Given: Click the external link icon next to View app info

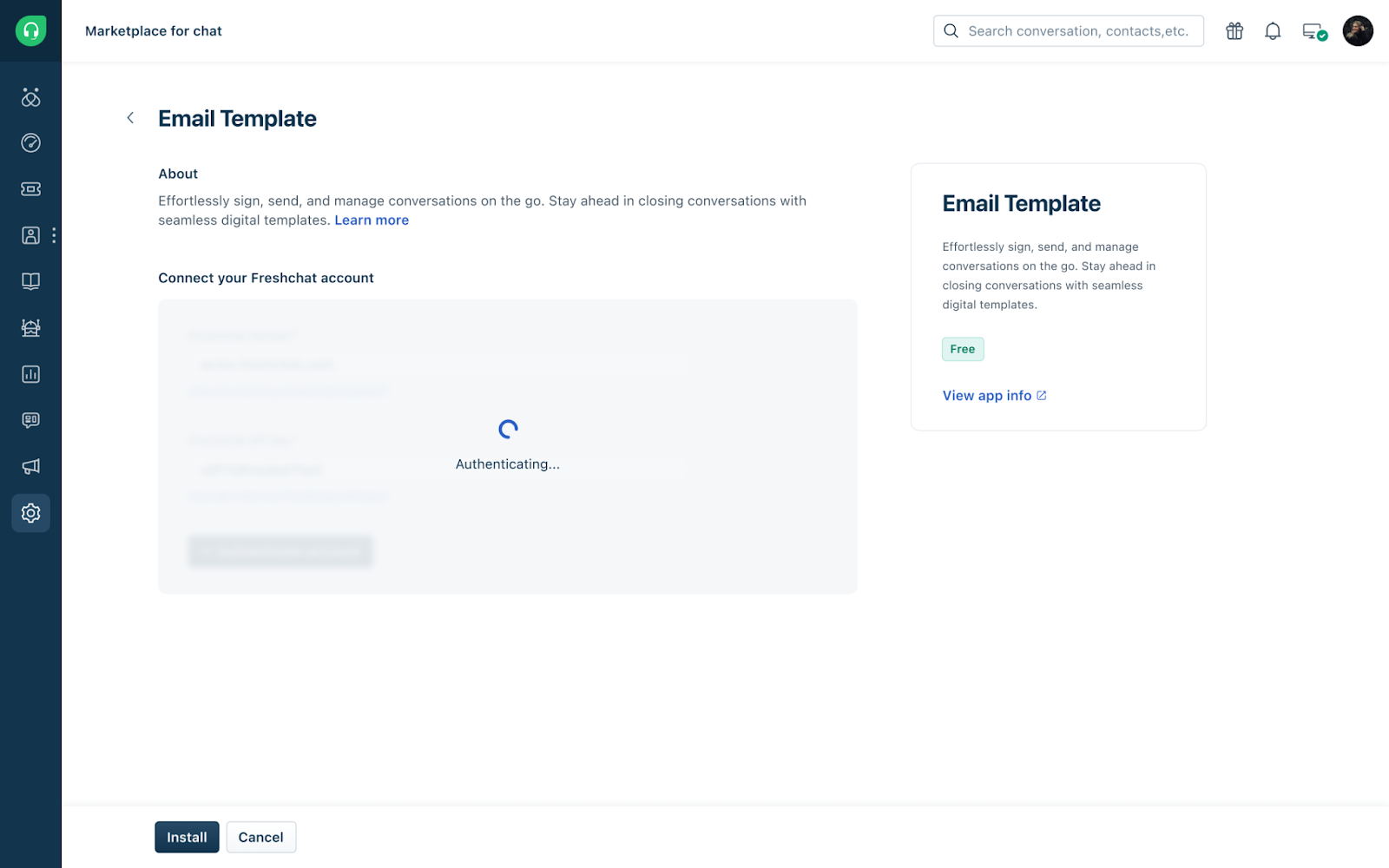Looking at the screenshot, I should click(1042, 396).
